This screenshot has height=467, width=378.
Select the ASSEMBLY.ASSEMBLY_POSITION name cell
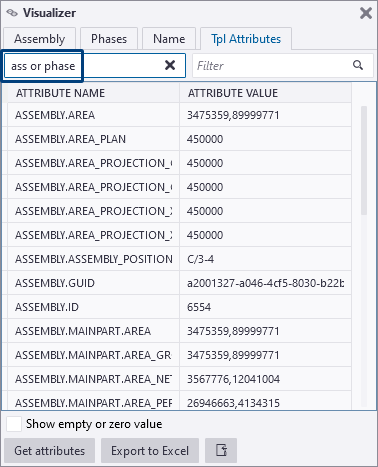tap(93, 259)
